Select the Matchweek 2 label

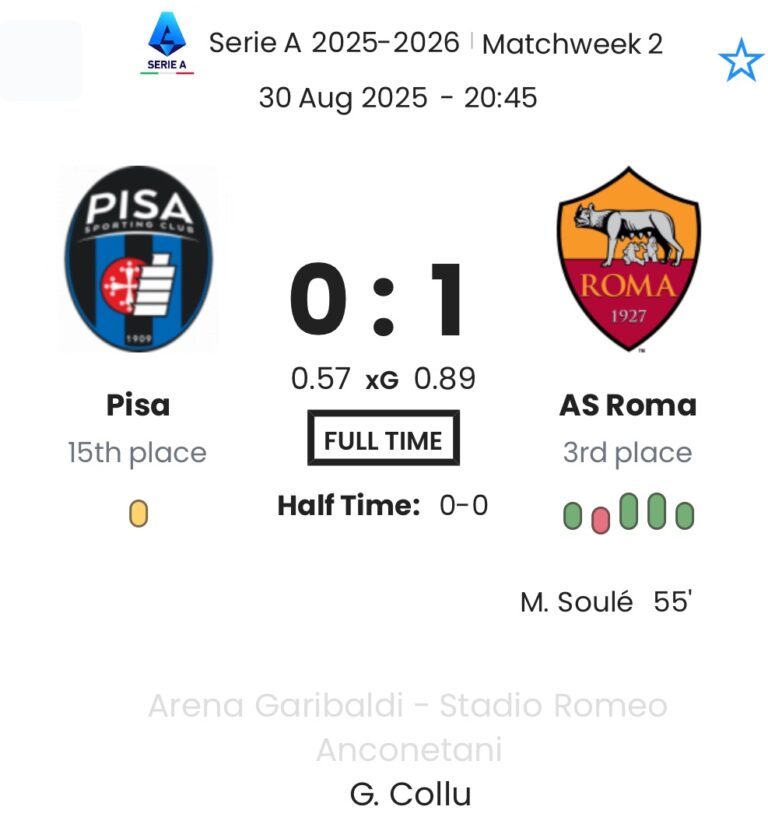572,44
